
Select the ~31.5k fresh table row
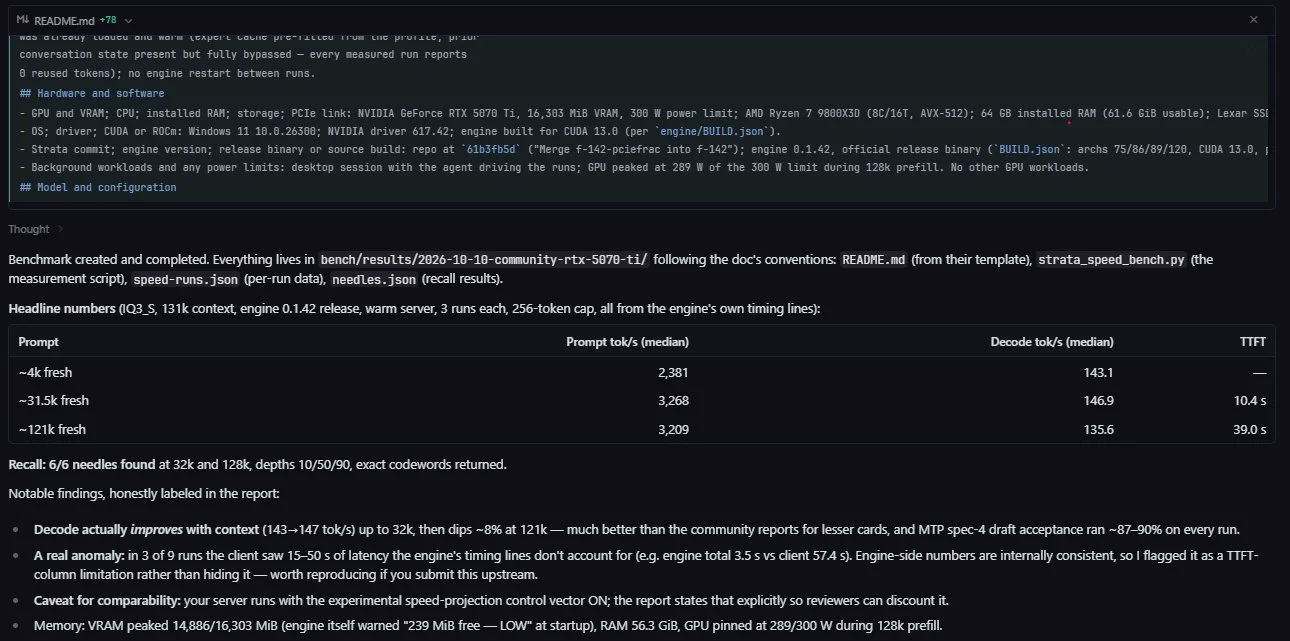pos(642,400)
